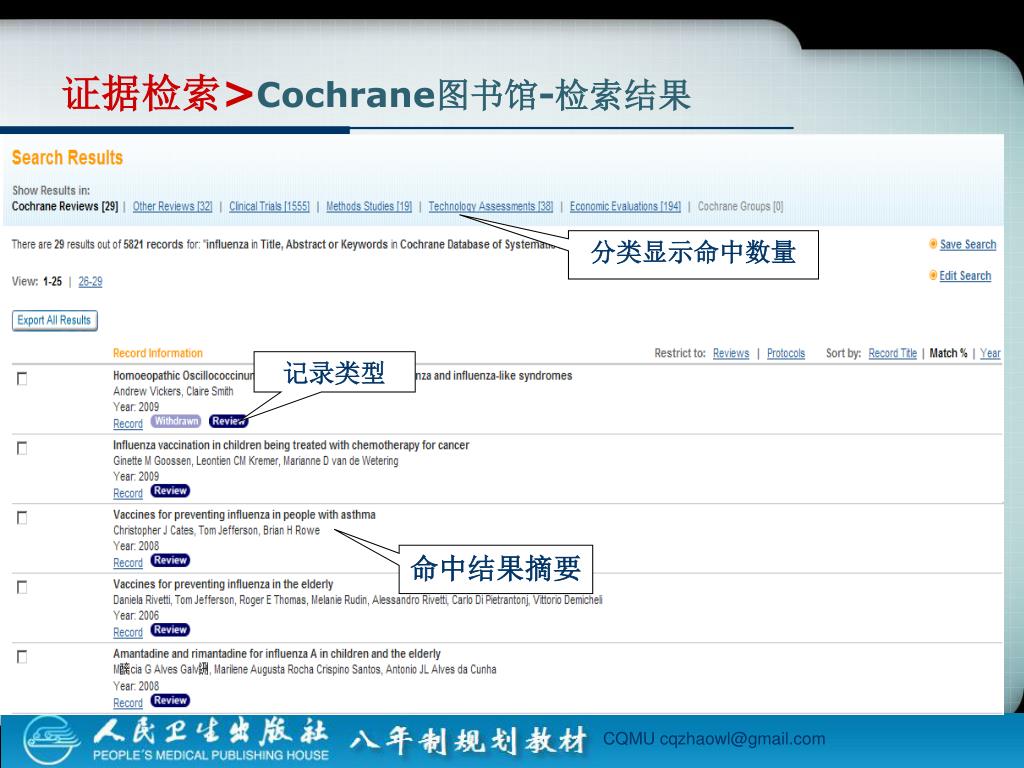
Task: Restrict results to Reviews
Action: 731,353
